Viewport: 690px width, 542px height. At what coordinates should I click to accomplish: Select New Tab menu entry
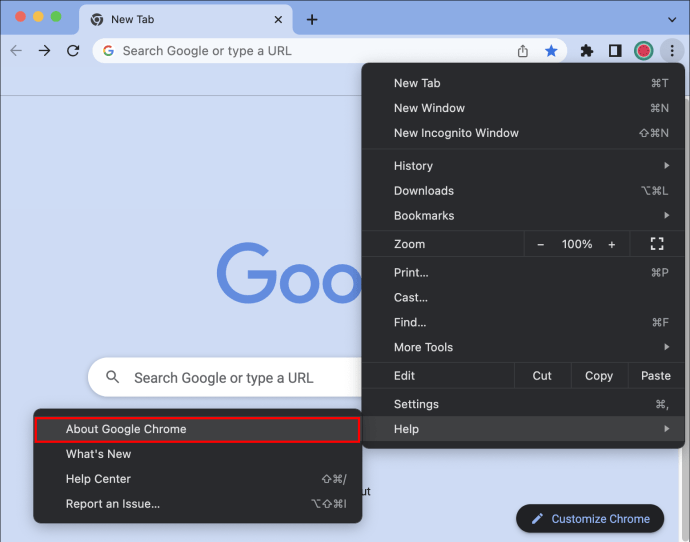tap(523, 83)
